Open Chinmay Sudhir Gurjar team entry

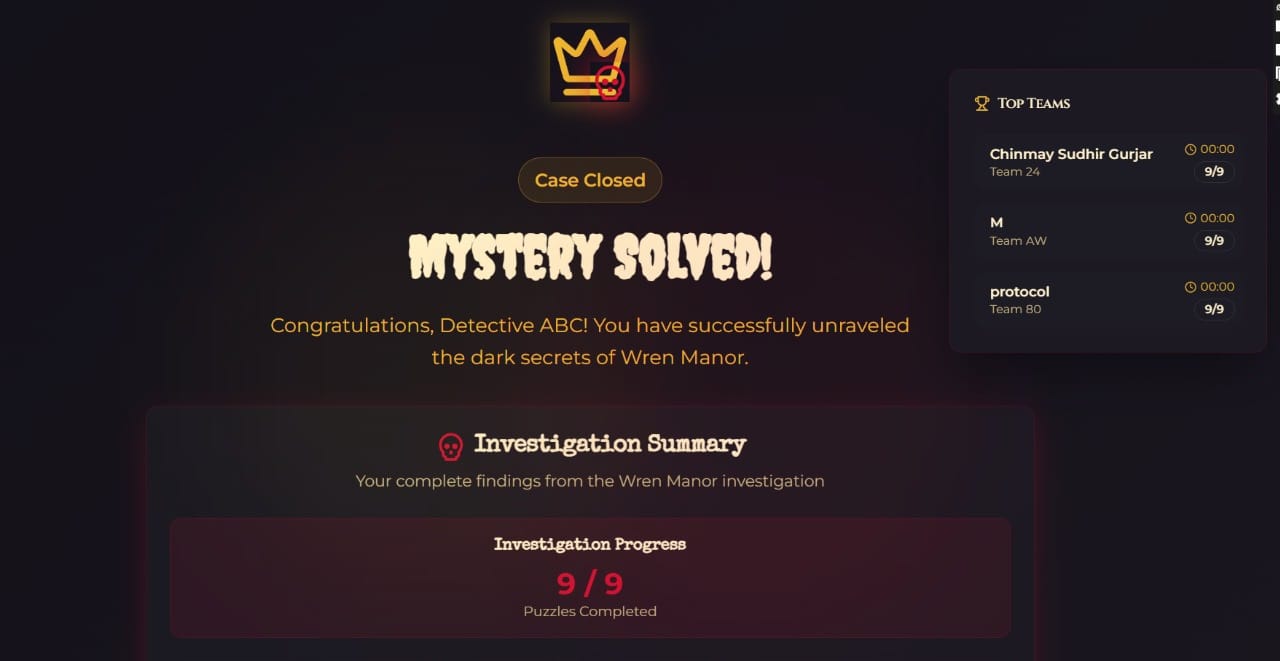coord(1108,161)
